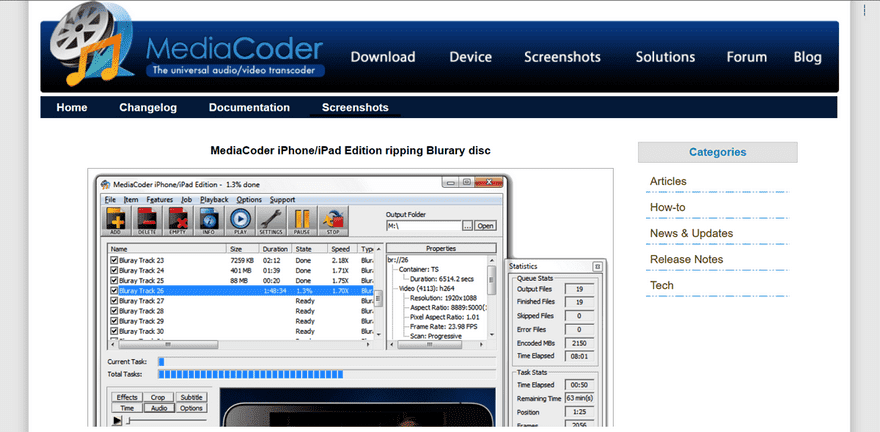This screenshot has height=432, width=880.
Task: Click the small play button under Time
Action: [x=117, y=420]
